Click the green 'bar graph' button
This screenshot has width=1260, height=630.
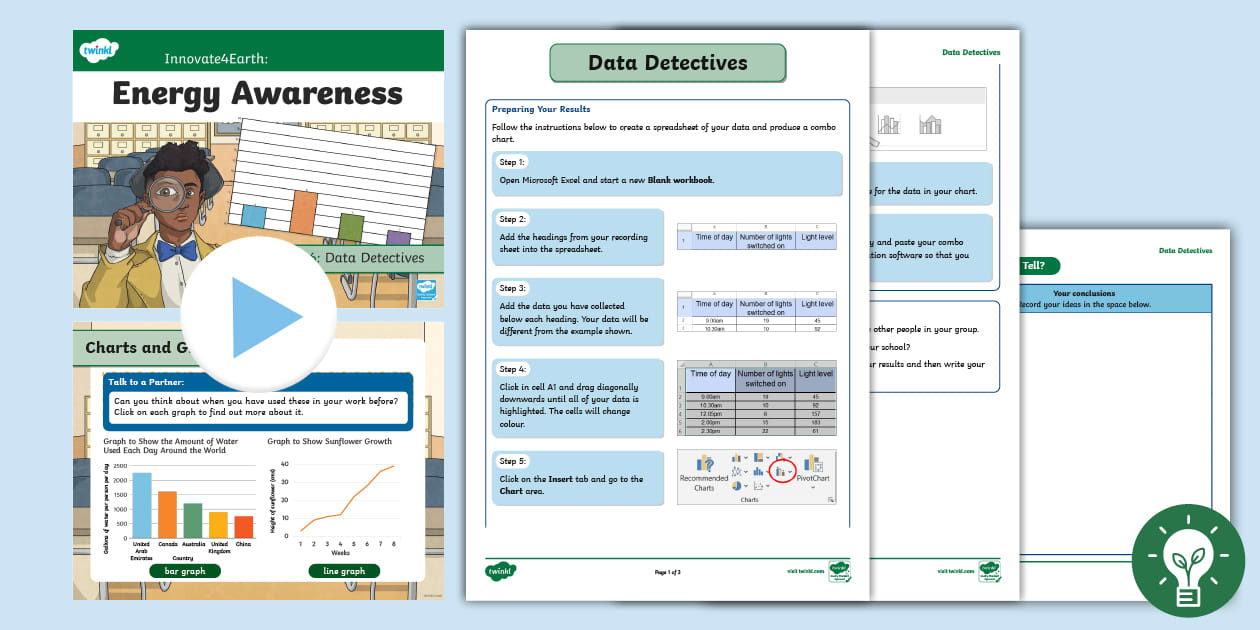185,571
